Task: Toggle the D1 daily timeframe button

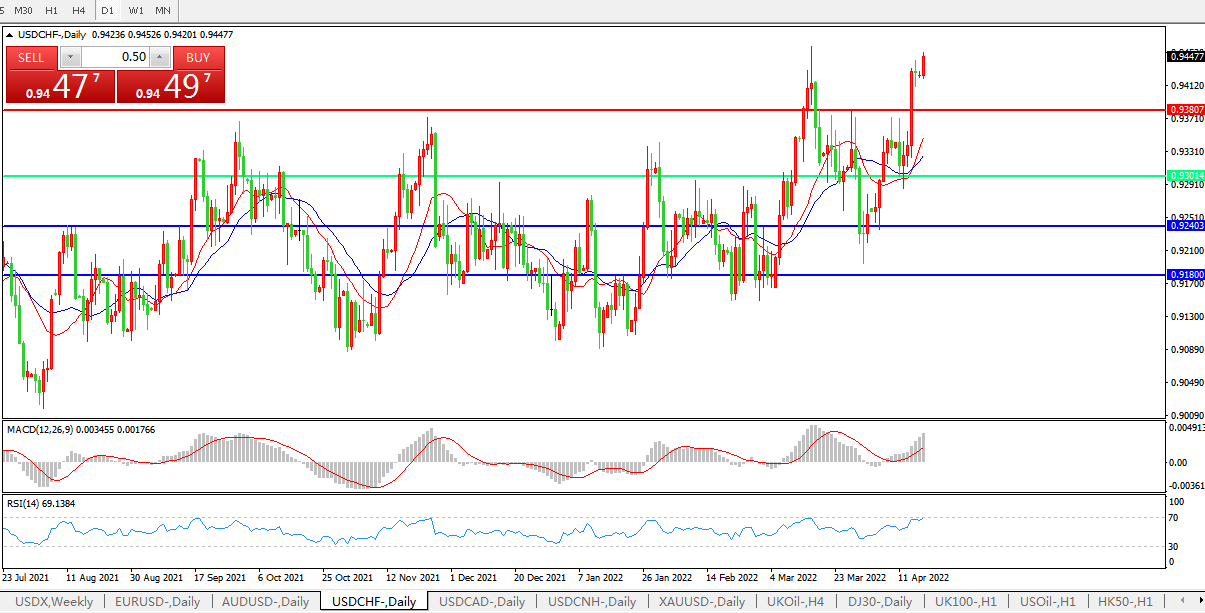Action: [x=107, y=10]
